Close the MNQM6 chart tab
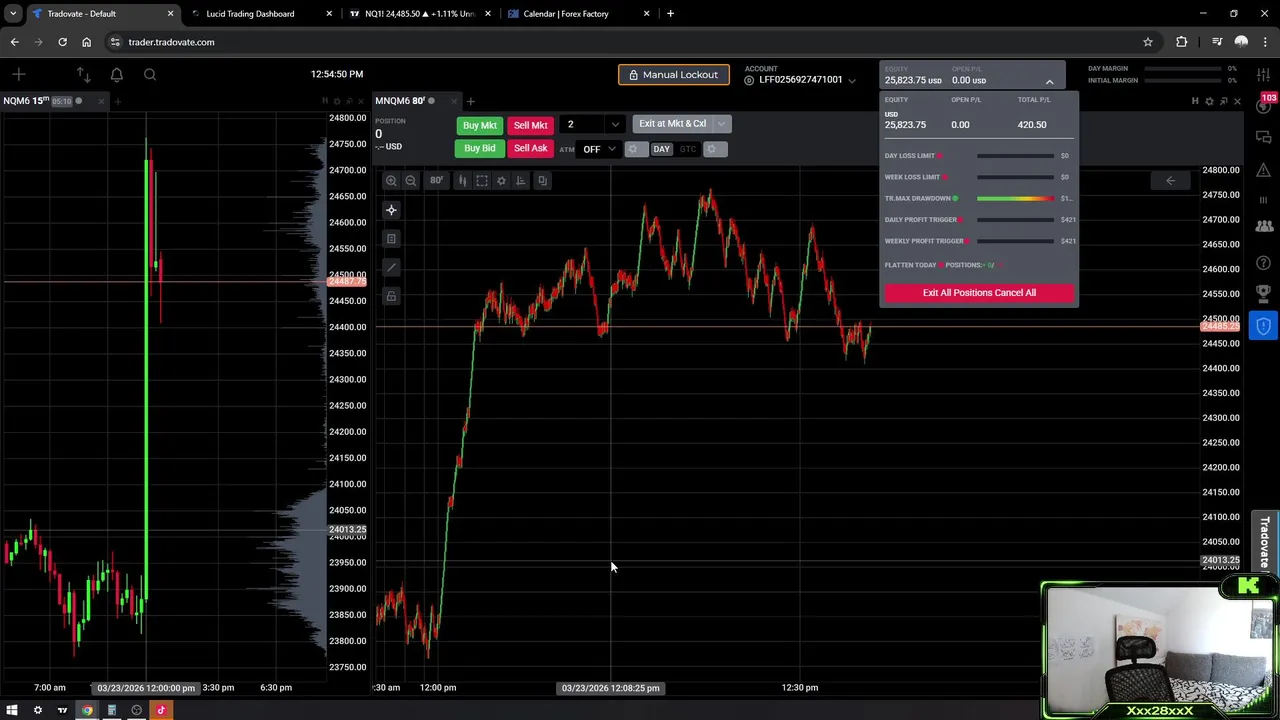Image resolution: width=1280 pixels, height=720 pixels. [x=453, y=101]
